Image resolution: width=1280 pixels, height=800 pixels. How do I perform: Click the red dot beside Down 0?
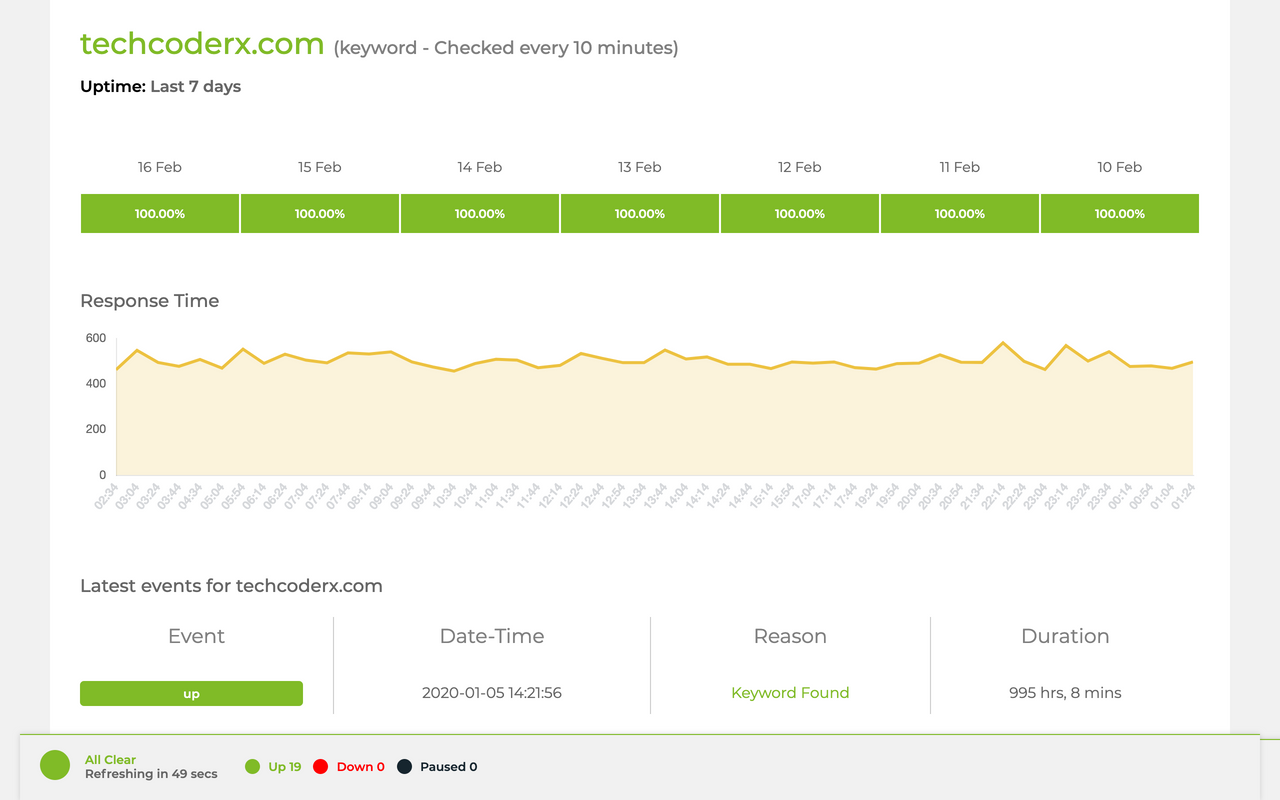321,767
